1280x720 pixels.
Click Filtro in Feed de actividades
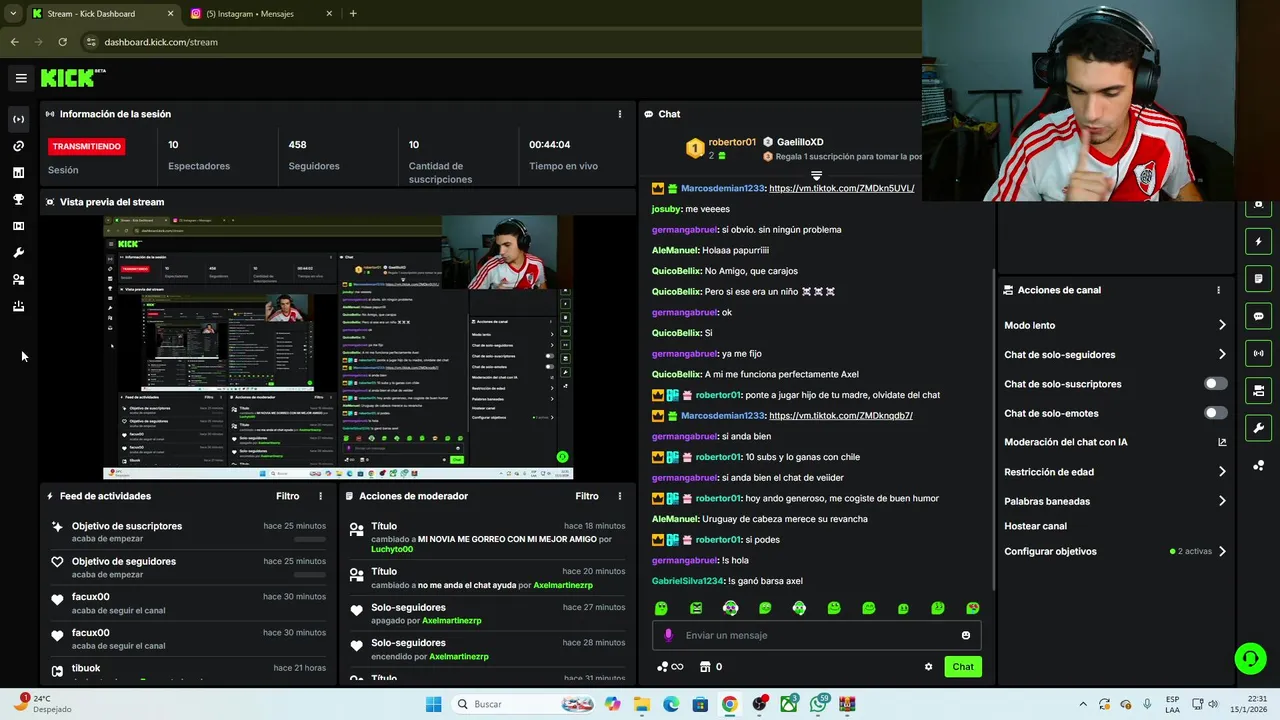(288, 496)
